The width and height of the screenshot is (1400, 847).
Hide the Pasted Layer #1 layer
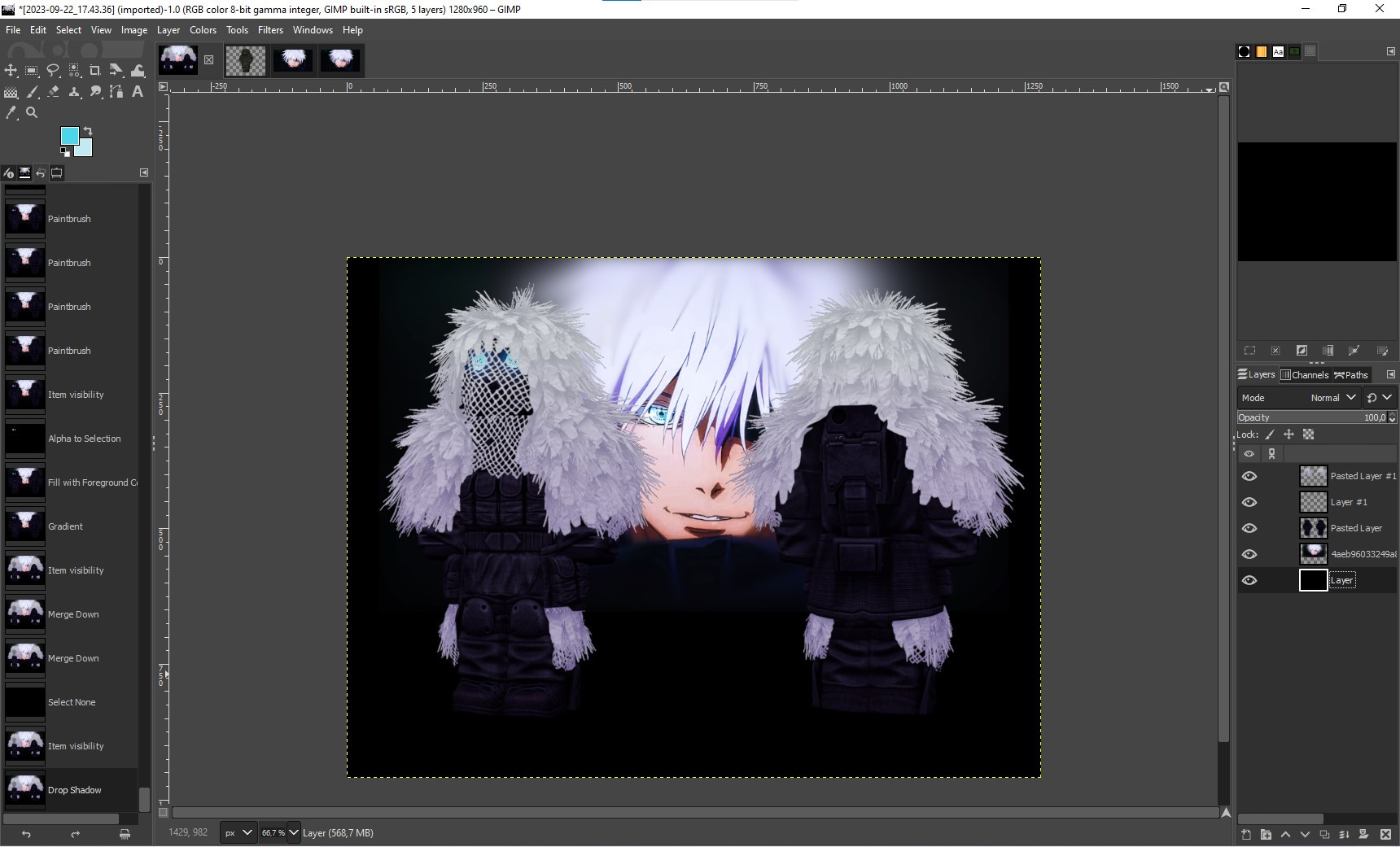pyautogui.click(x=1249, y=476)
